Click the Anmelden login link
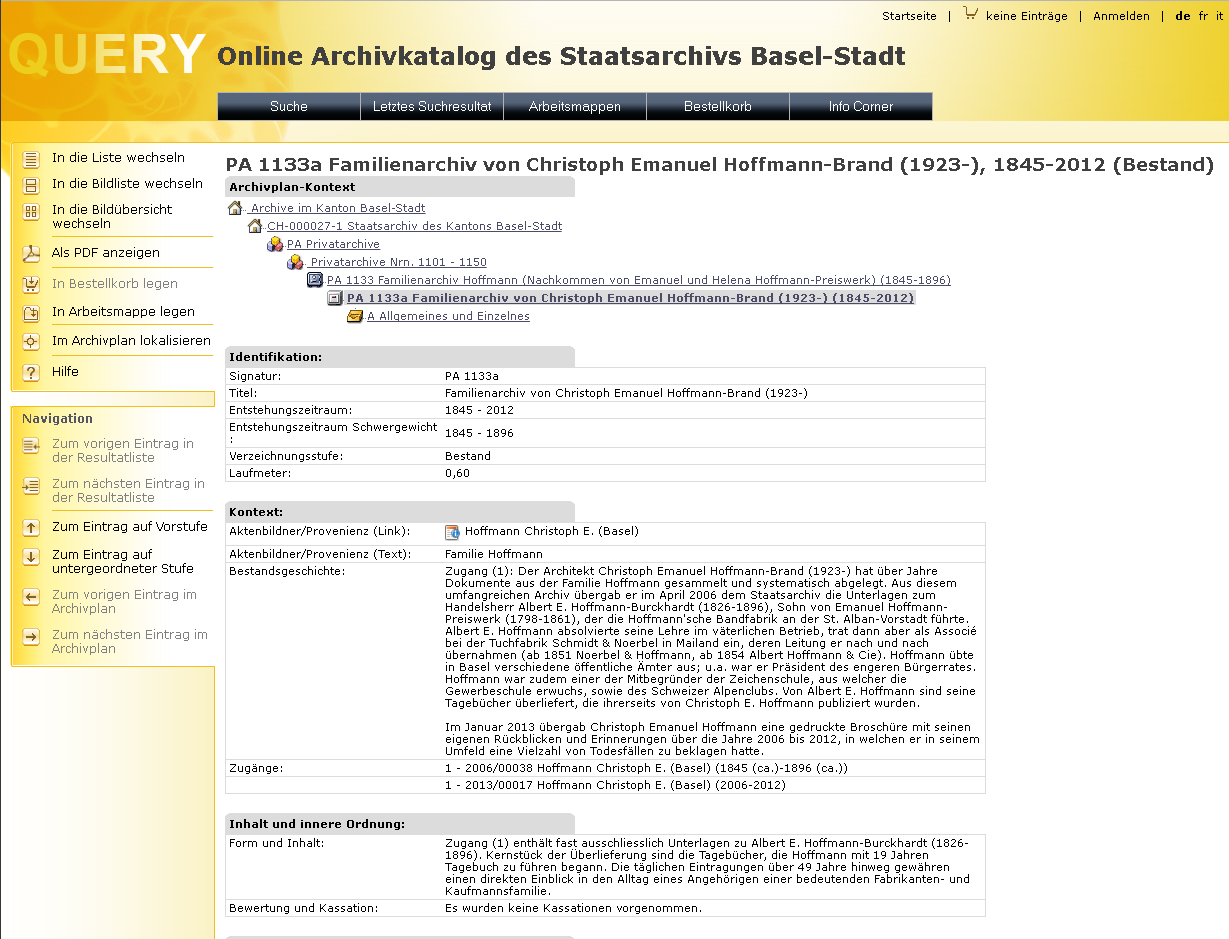The width and height of the screenshot is (1229, 939). tap(1121, 16)
